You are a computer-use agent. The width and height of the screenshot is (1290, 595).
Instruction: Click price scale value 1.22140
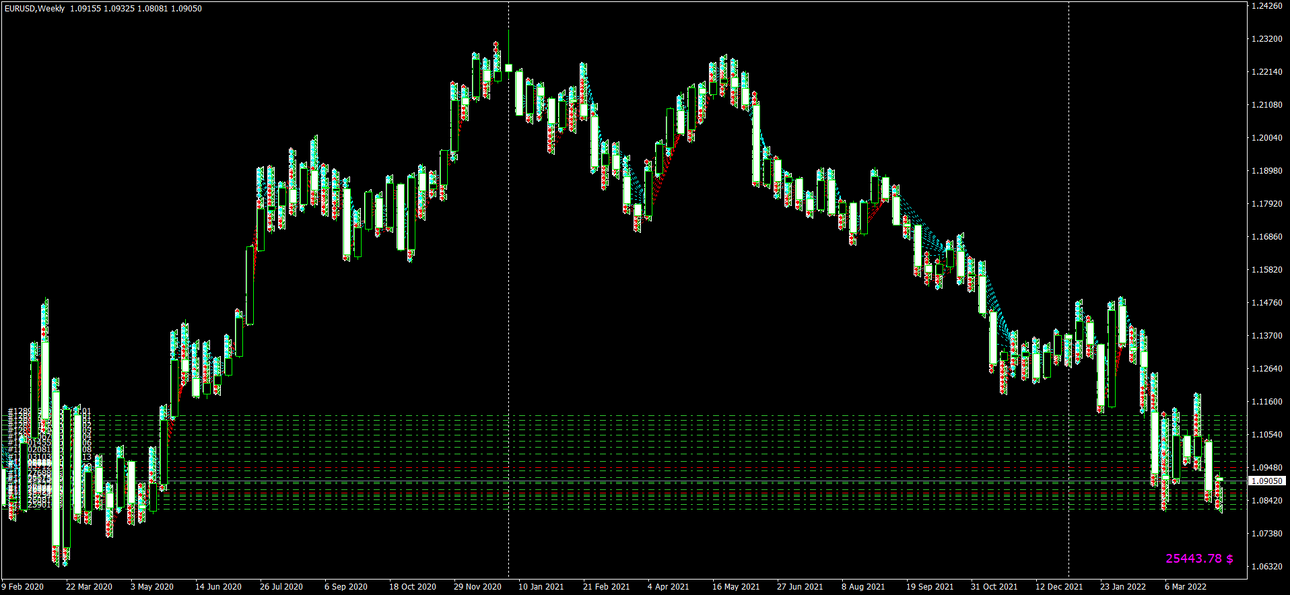click(1265, 72)
